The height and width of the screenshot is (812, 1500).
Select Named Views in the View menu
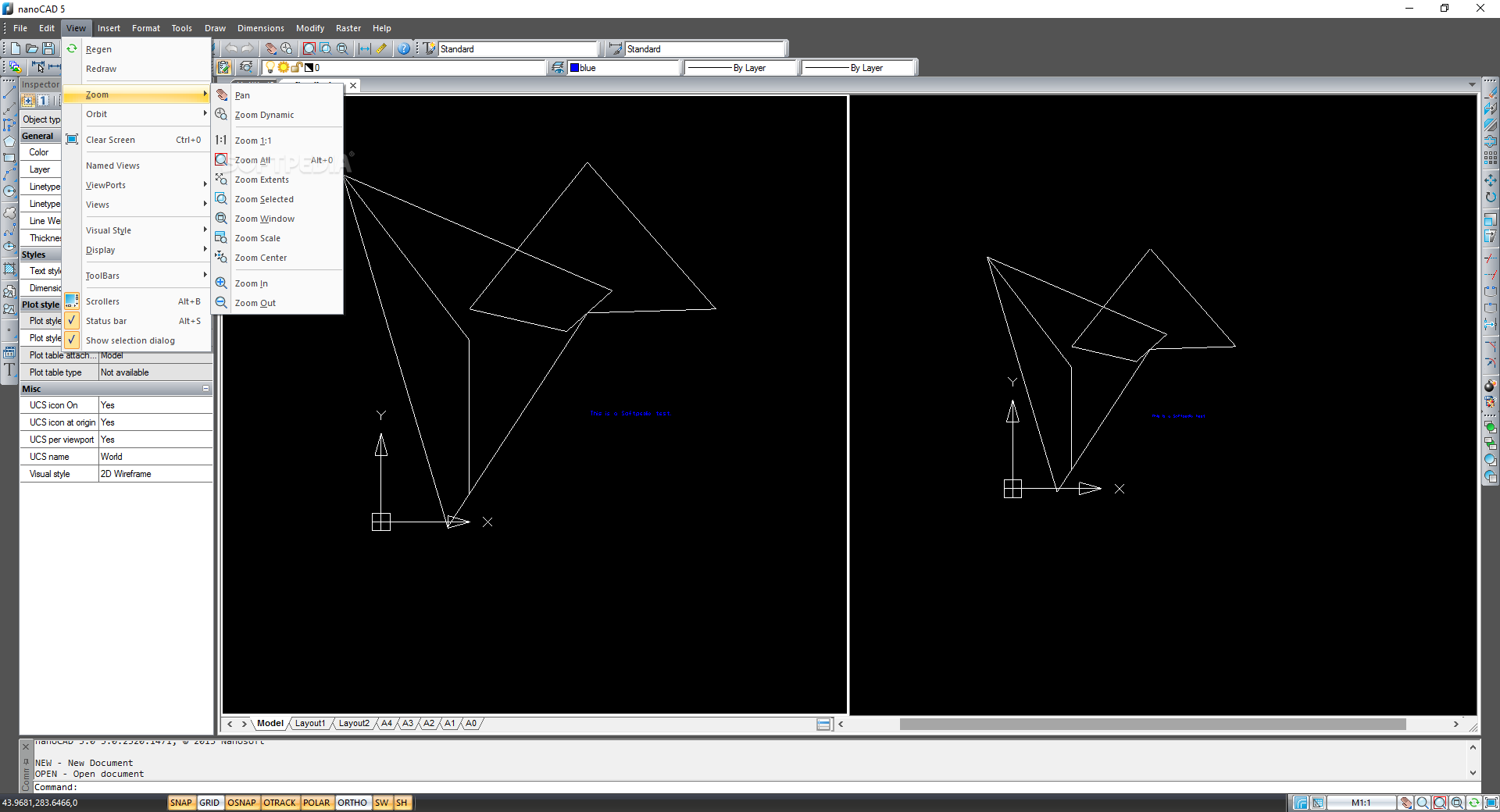click(x=137, y=166)
